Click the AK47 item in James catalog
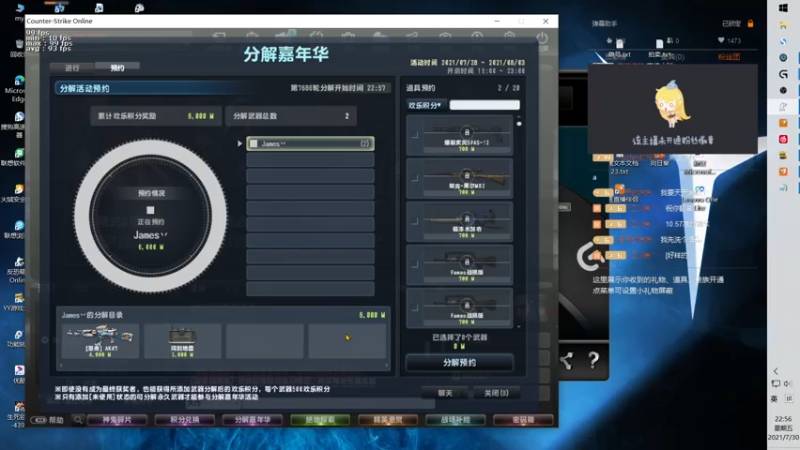Viewport: 800px width, 450px height. 100,340
